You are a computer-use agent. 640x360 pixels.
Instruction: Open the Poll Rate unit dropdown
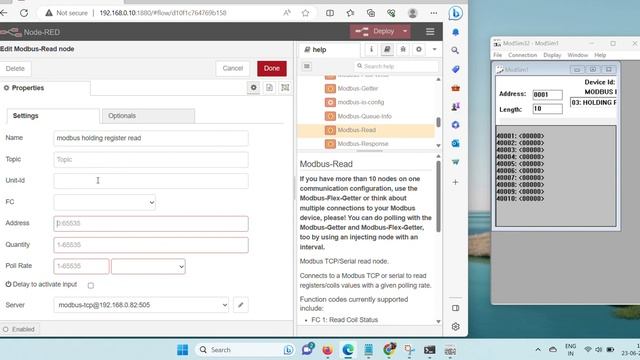coord(148,266)
